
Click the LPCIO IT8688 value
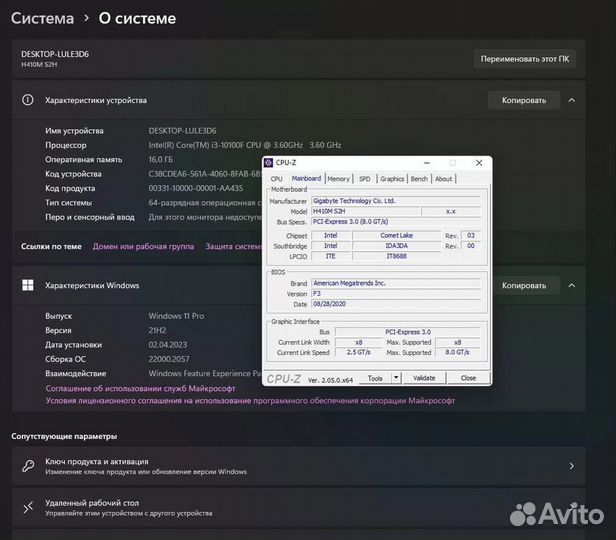click(x=396, y=256)
